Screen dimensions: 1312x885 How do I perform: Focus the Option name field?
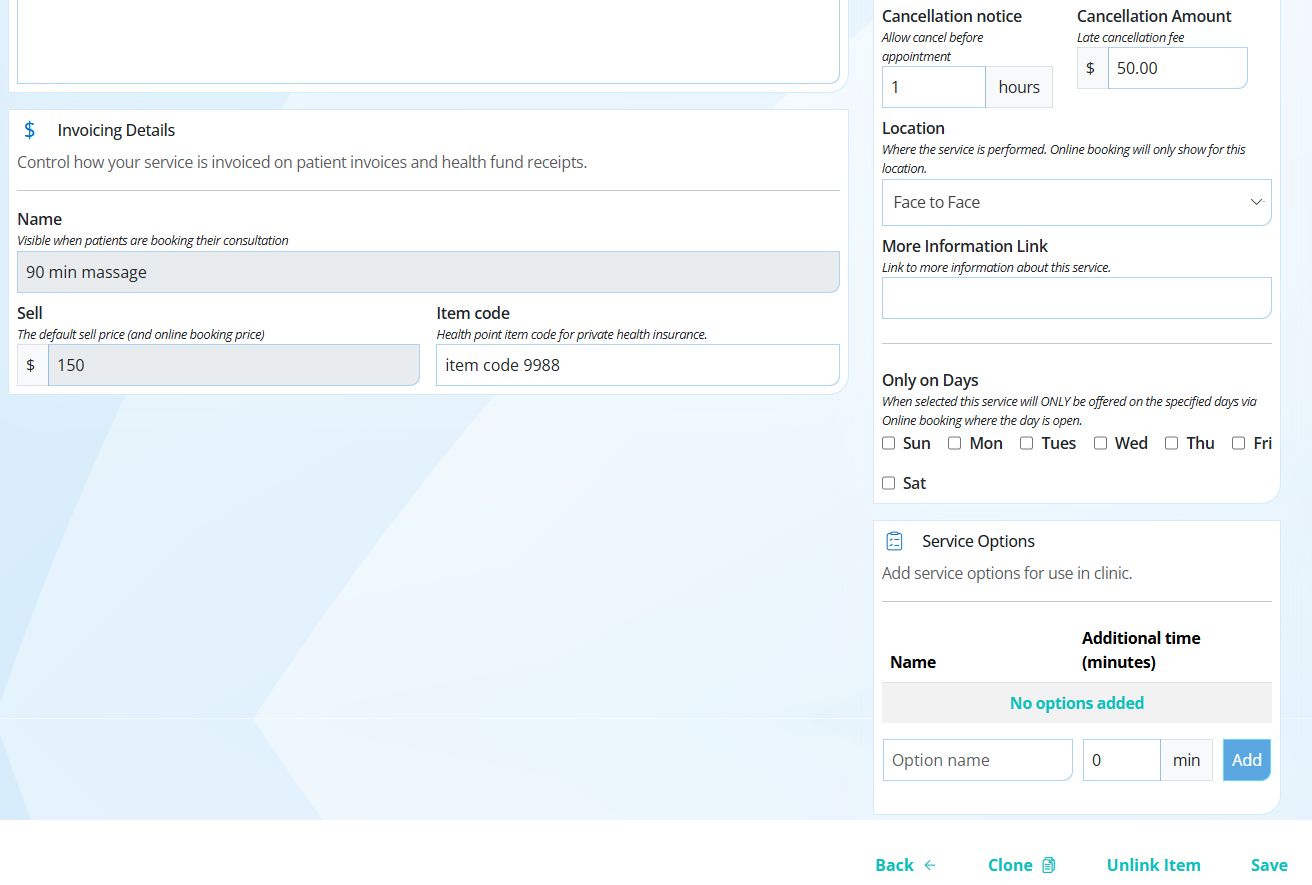tap(978, 760)
